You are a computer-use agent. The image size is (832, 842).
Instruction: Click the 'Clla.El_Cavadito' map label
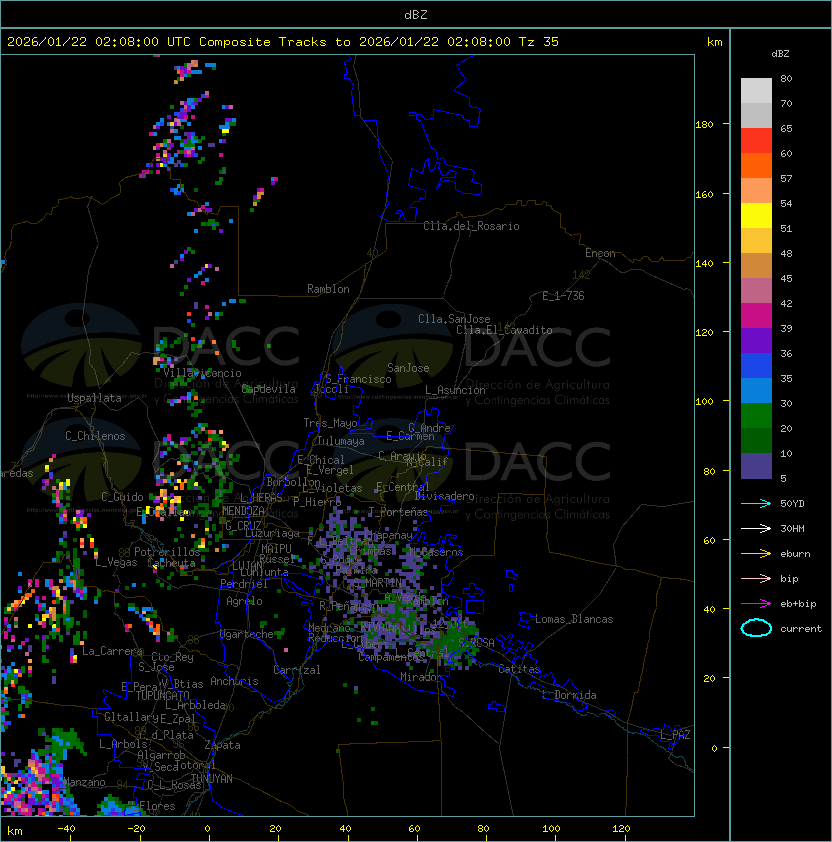click(x=504, y=330)
